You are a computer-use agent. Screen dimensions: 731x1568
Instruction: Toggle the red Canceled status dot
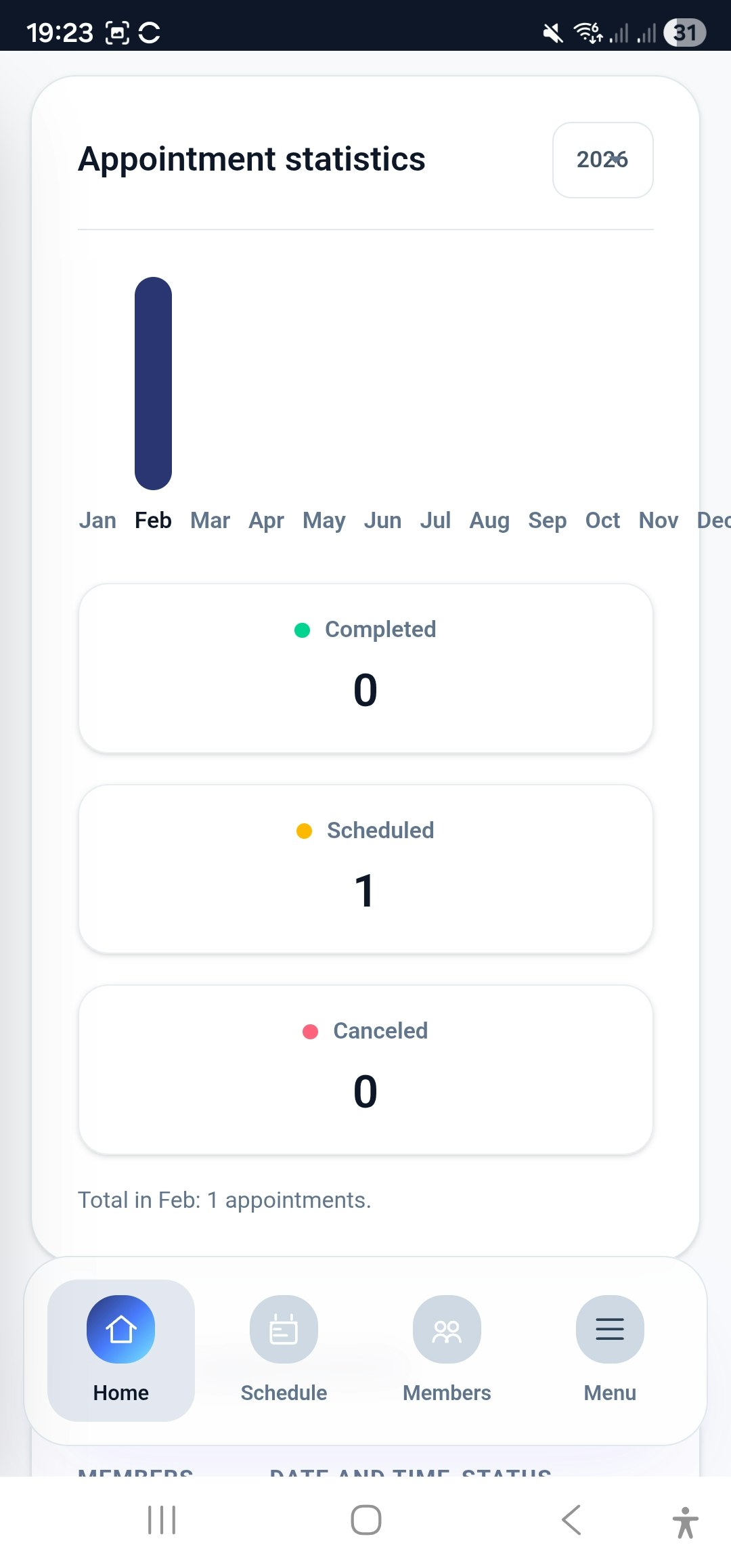[x=311, y=1030]
